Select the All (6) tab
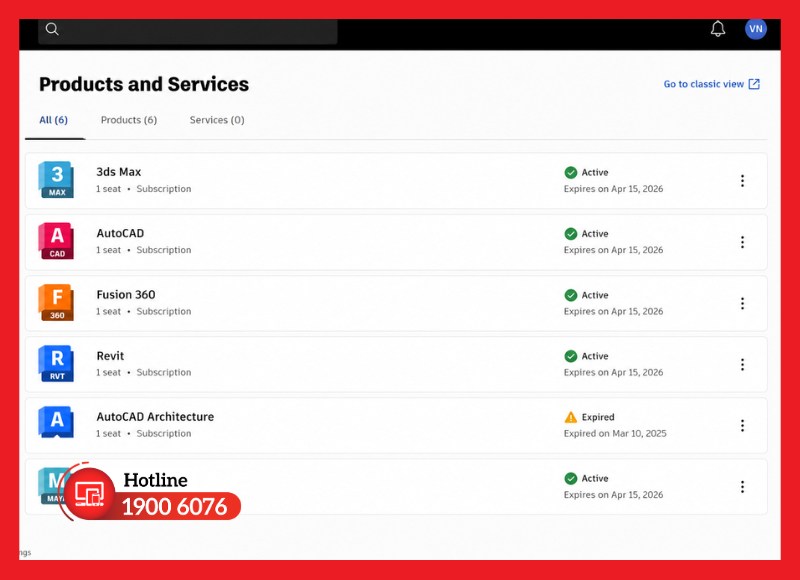Viewport: 800px width, 580px height. pyautogui.click(x=54, y=120)
